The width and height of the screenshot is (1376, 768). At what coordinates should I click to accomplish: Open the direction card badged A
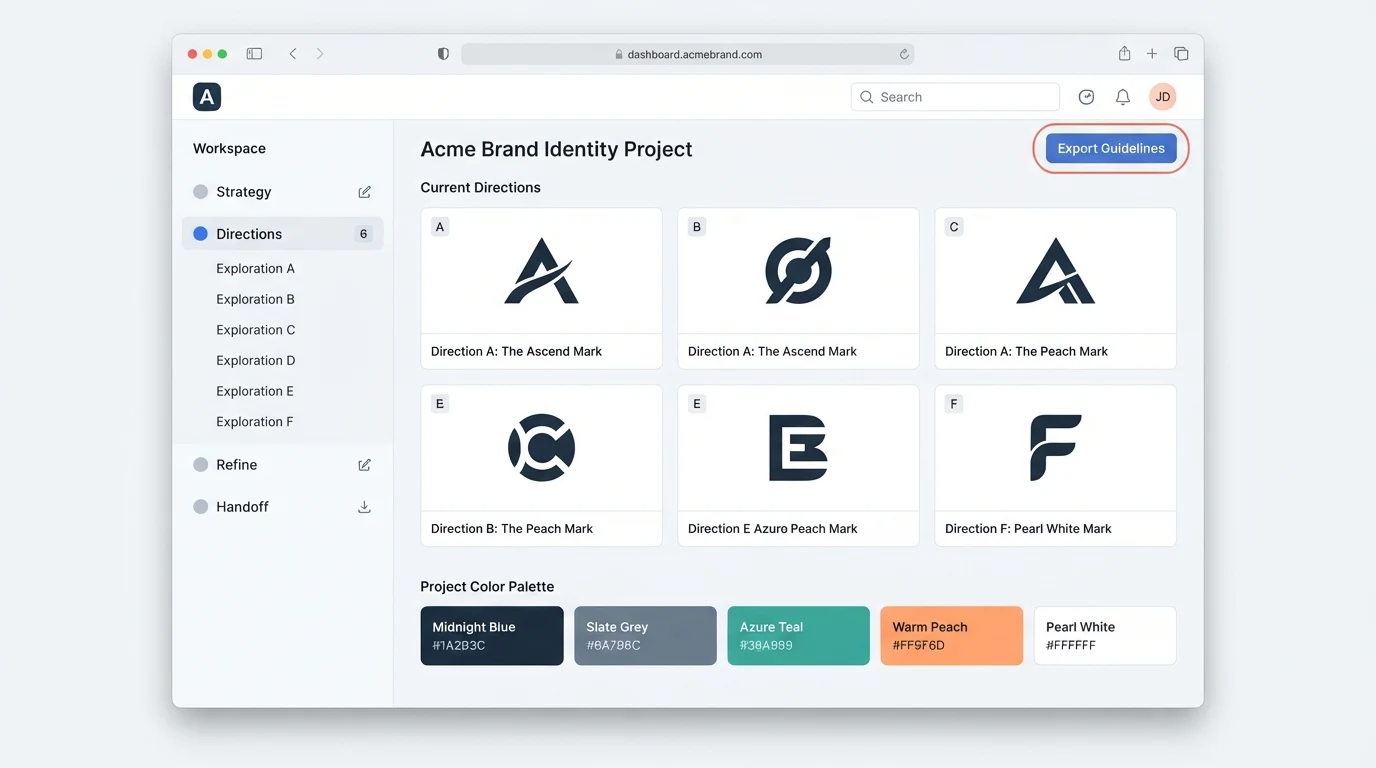pyautogui.click(x=541, y=289)
